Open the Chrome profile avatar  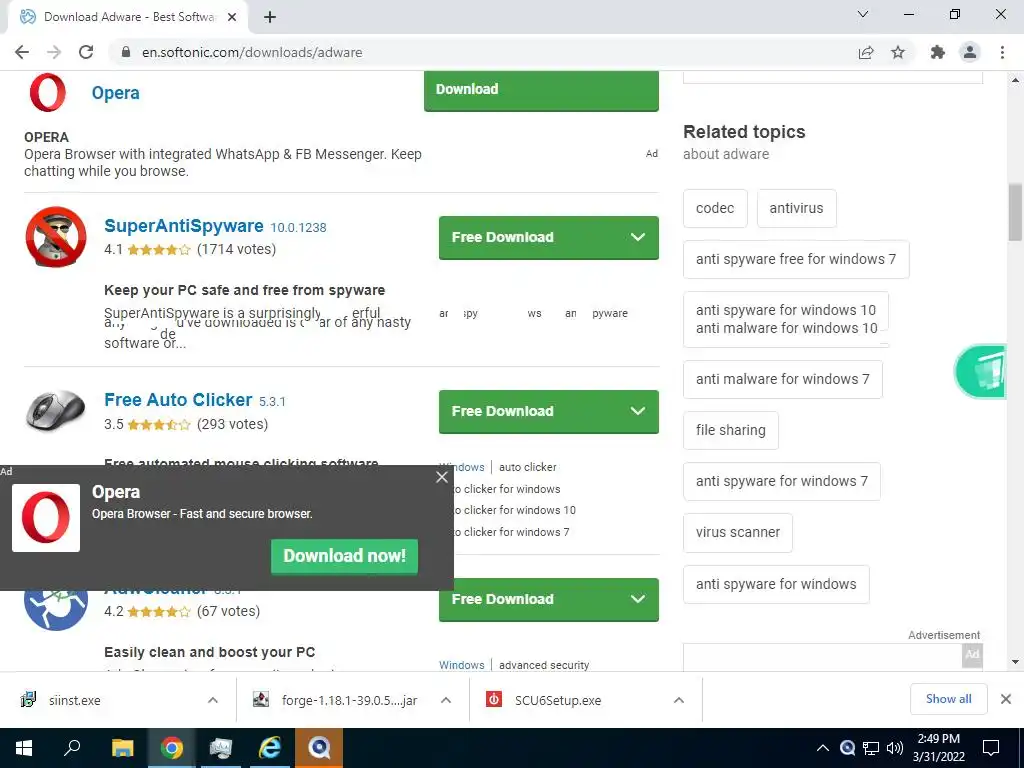(x=970, y=52)
